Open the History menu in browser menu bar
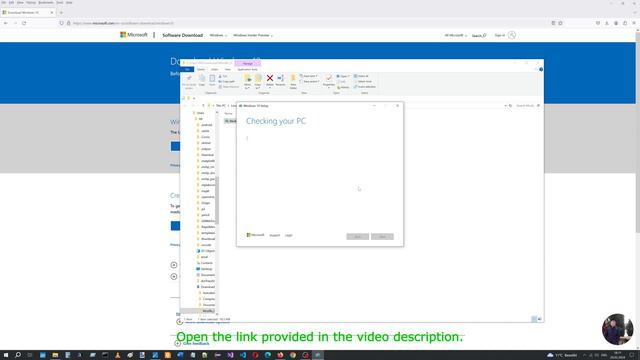 (x=31, y=2)
